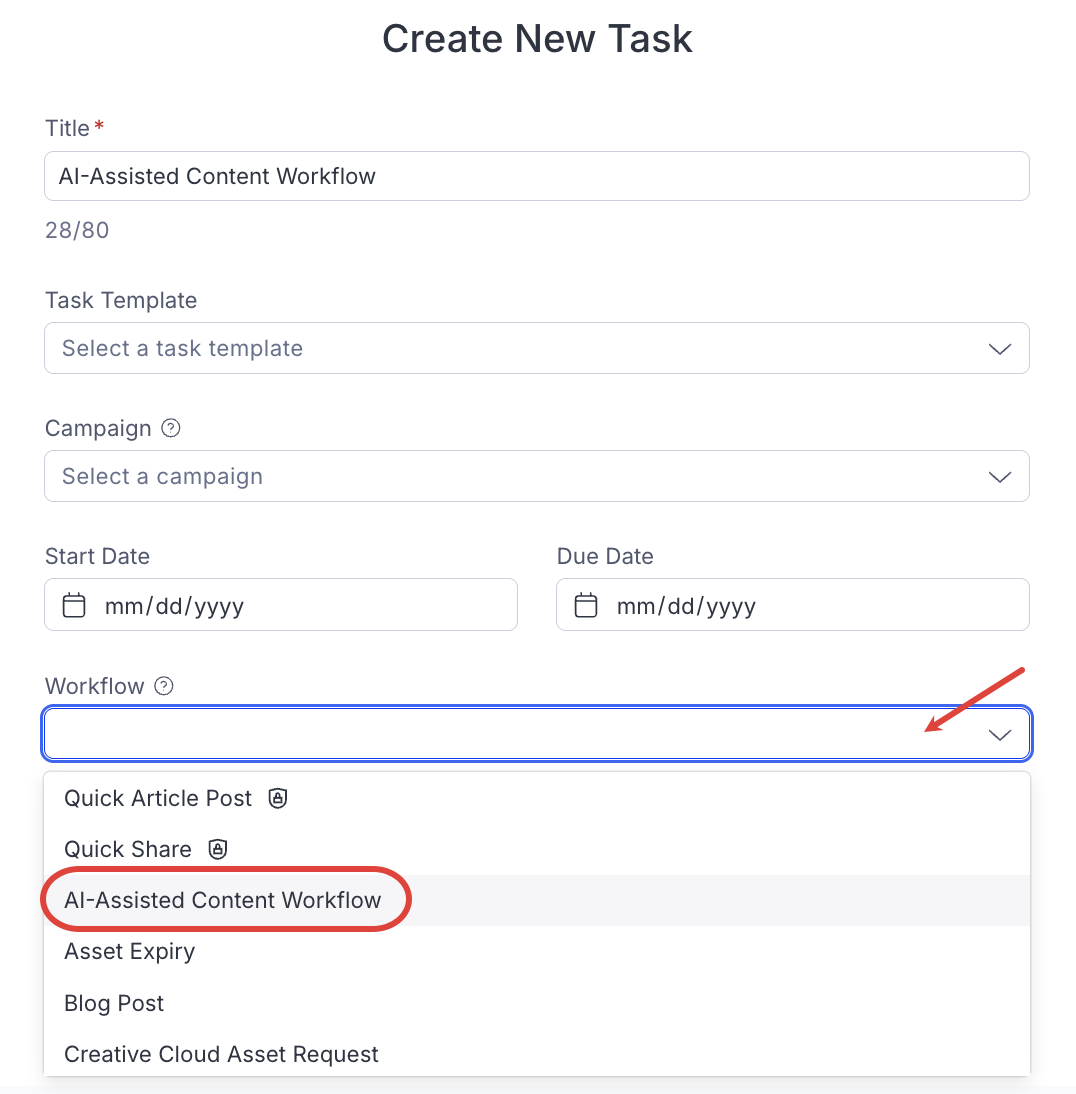
Task: Choose the circled AI-Assisted Content Workflow option
Action: (x=223, y=900)
